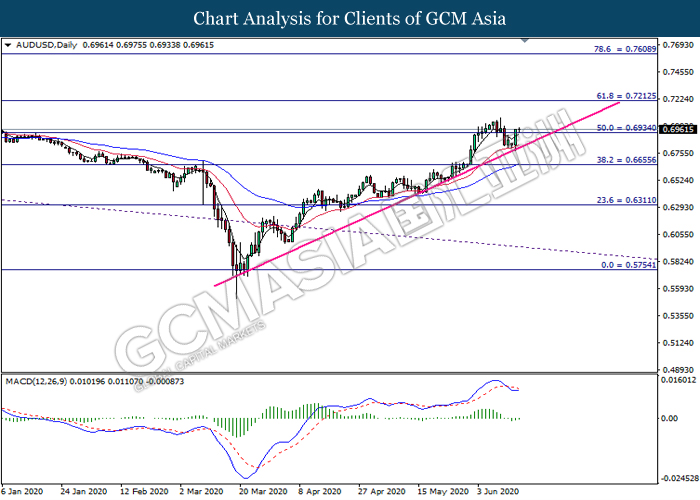Click the 20 Mar 2020 date label
The width and height of the screenshot is (700, 500).
pos(263,492)
